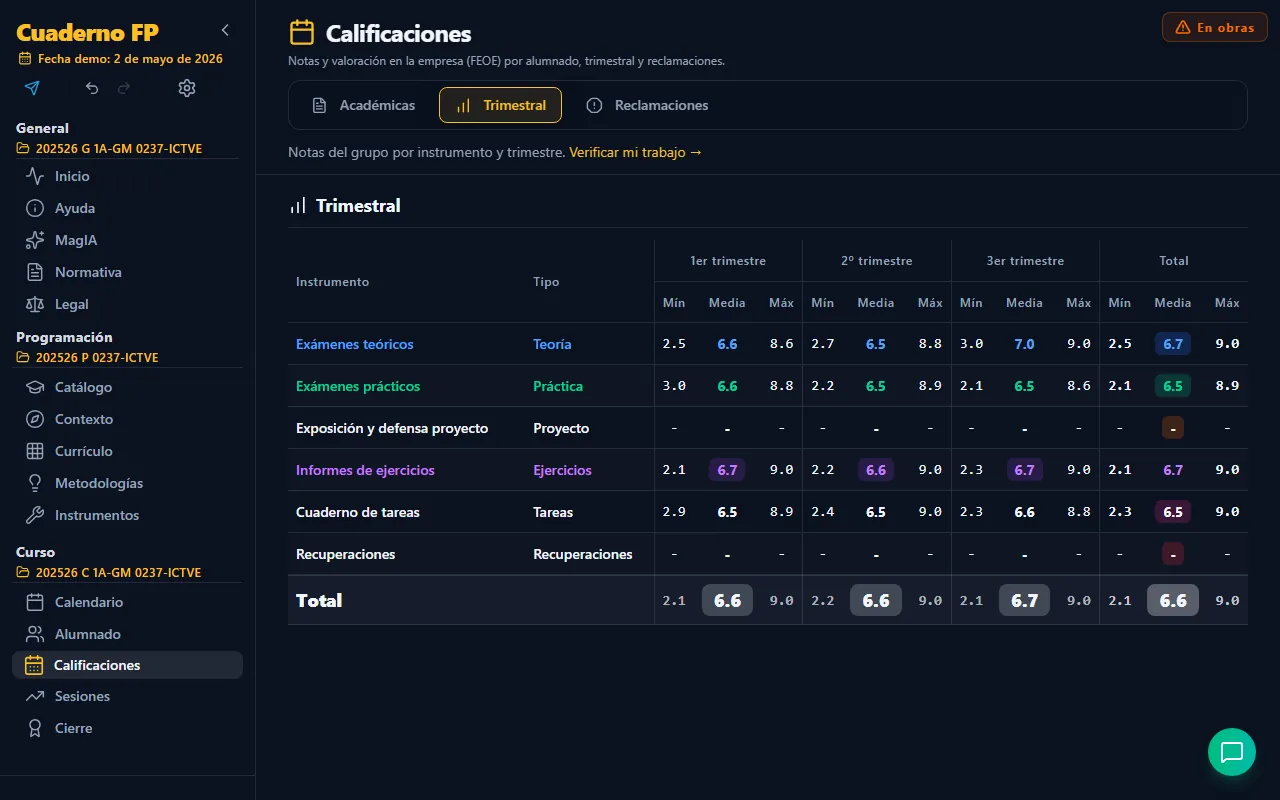Click the Metodologías lightbulb icon
This screenshot has width=1280, height=800.
click(35, 483)
